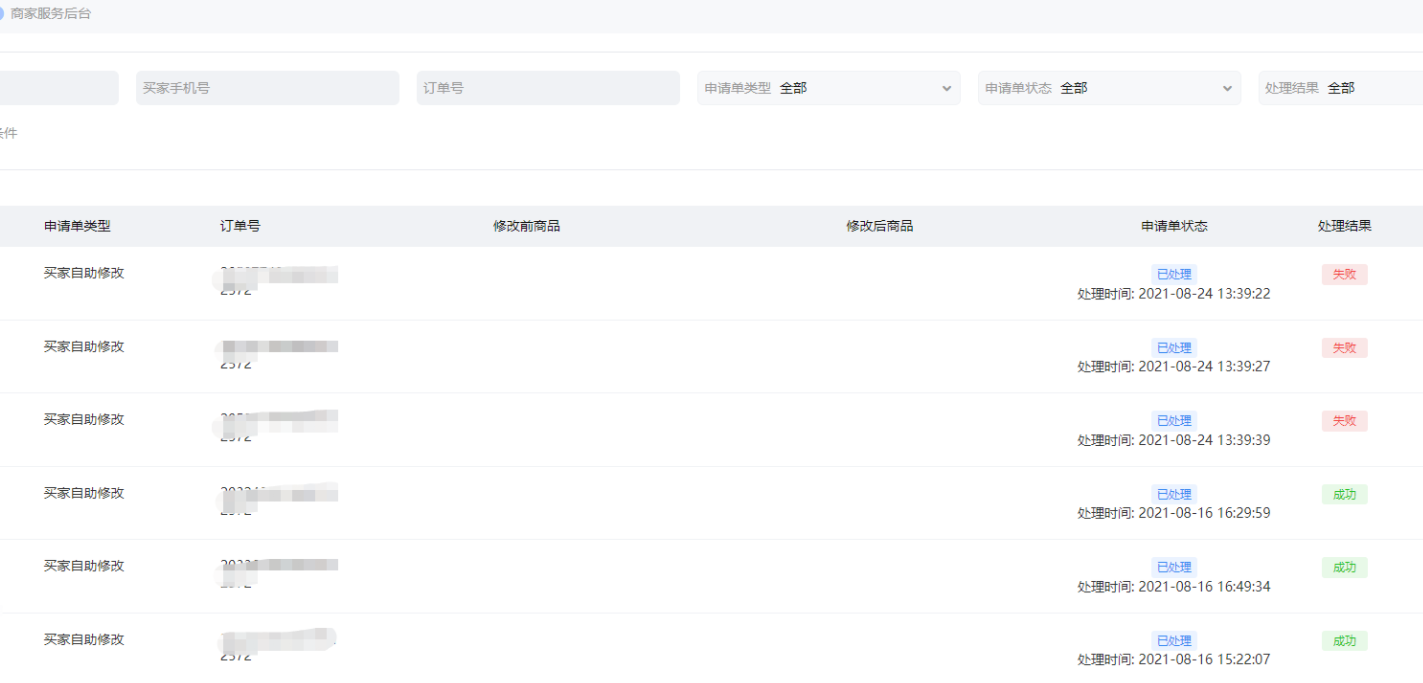
Task: Click 成功 tag for 16:29:59 request
Action: (x=1344, y=494)
